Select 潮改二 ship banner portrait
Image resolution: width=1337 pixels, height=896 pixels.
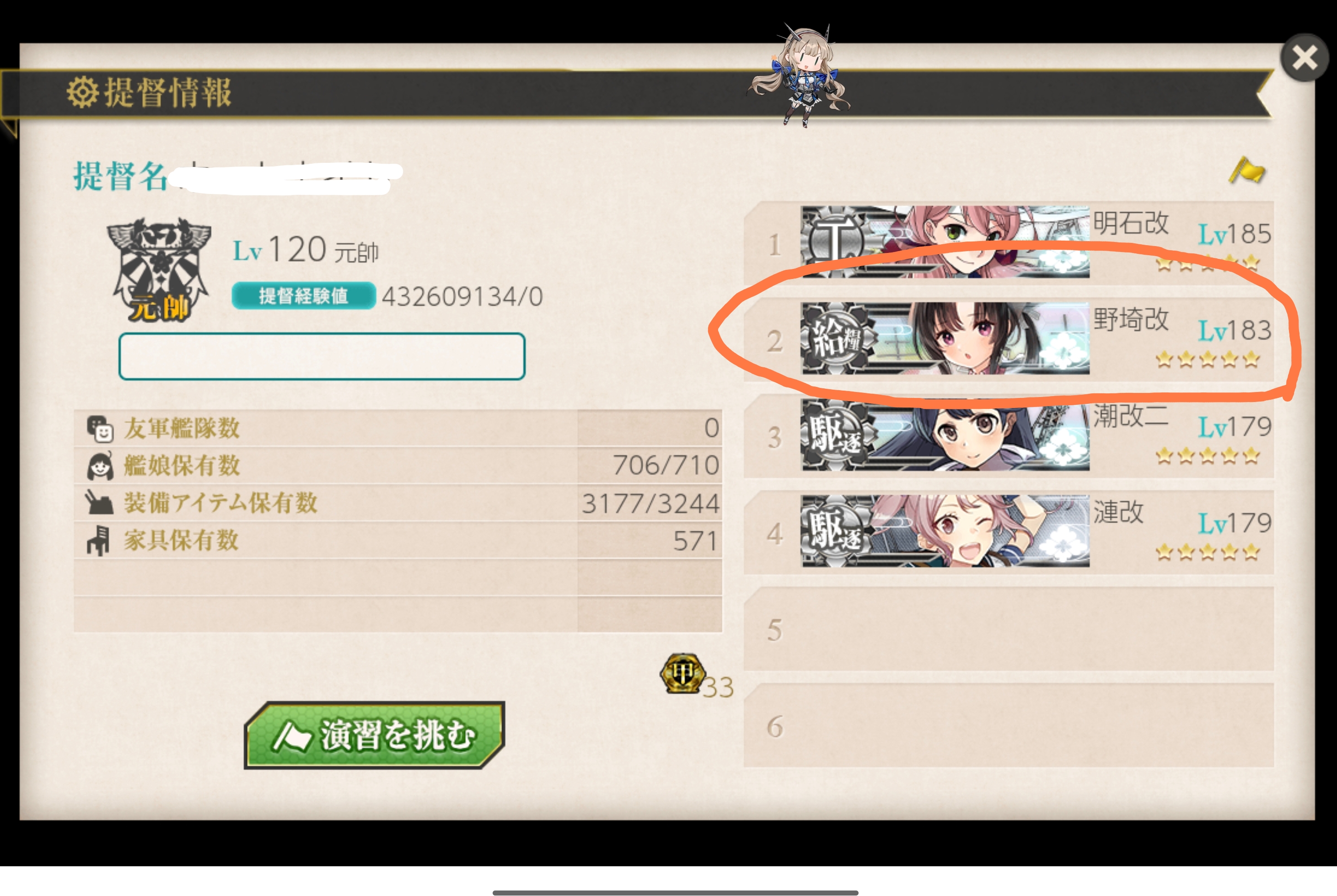945,435
